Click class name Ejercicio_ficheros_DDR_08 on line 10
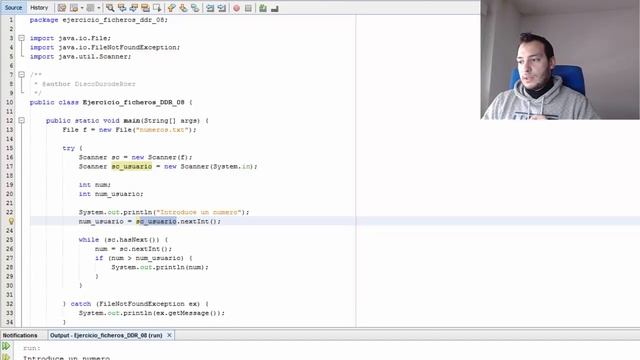 point(133,102)
